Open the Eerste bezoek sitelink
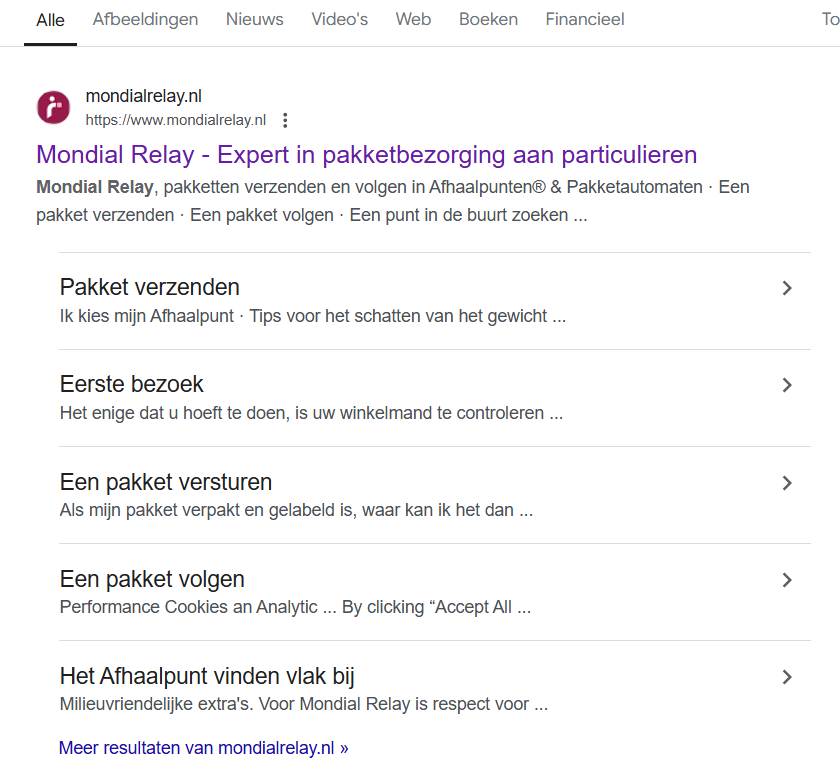840x774 pixels. coord(131,384)
